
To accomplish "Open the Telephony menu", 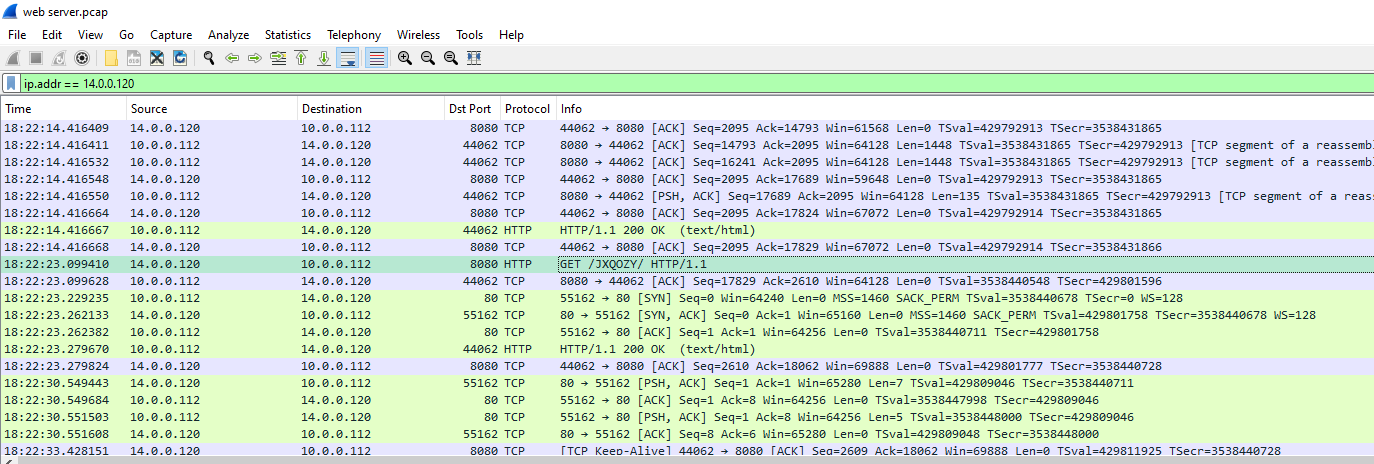I will [x=354, y=35].
